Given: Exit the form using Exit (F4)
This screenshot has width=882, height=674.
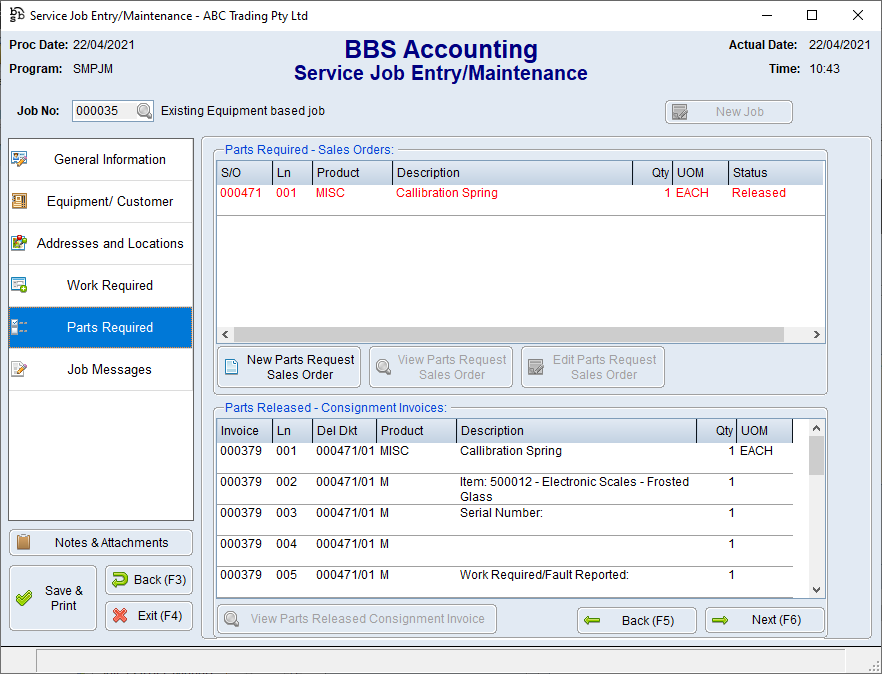Looking at the screenshot, I should click(149, 616).
